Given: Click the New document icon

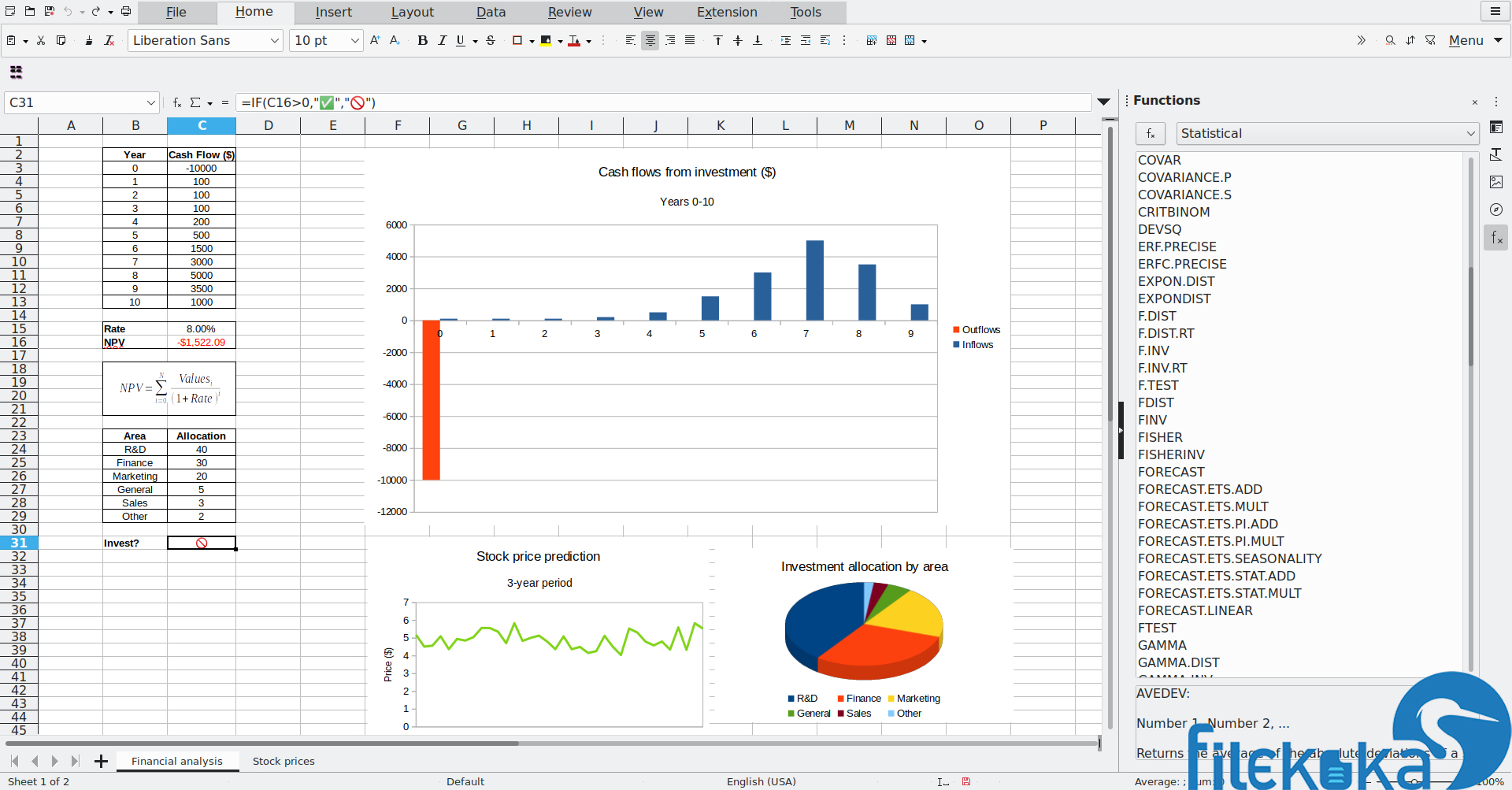Looking at the screenshot, I should coord(10,12).
